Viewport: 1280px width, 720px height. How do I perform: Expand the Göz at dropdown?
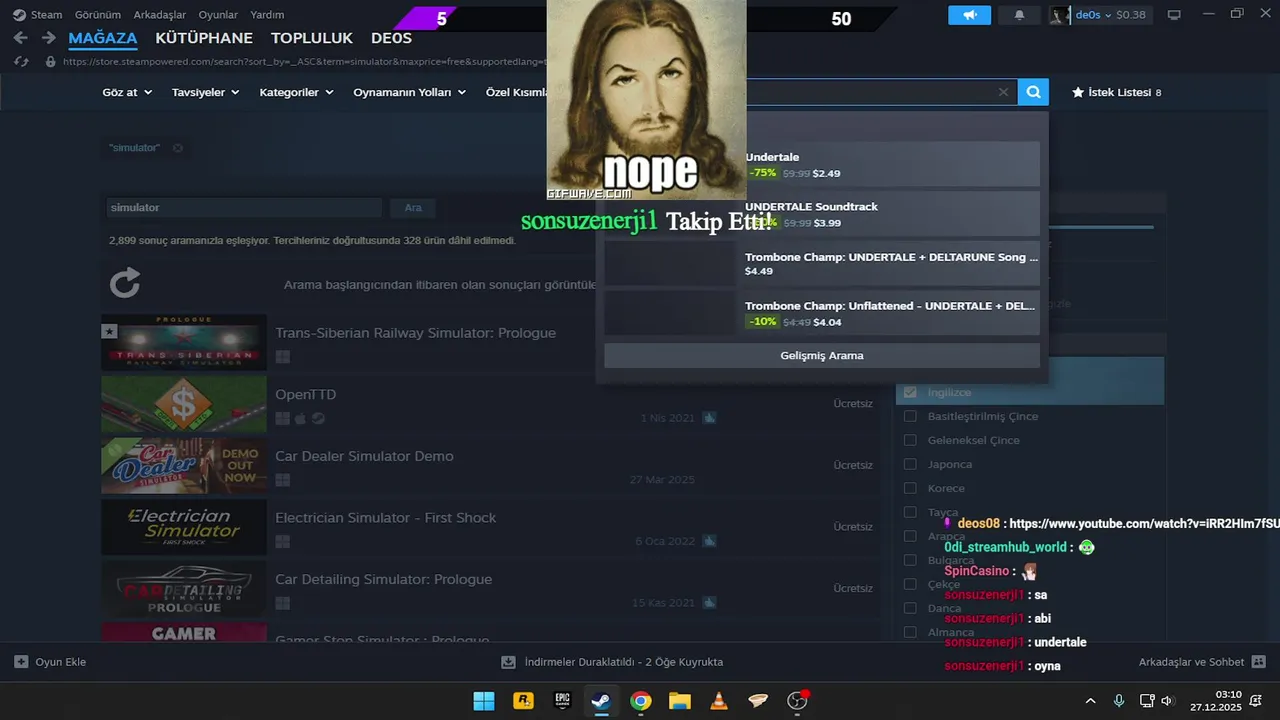click(x=127, y=92)
